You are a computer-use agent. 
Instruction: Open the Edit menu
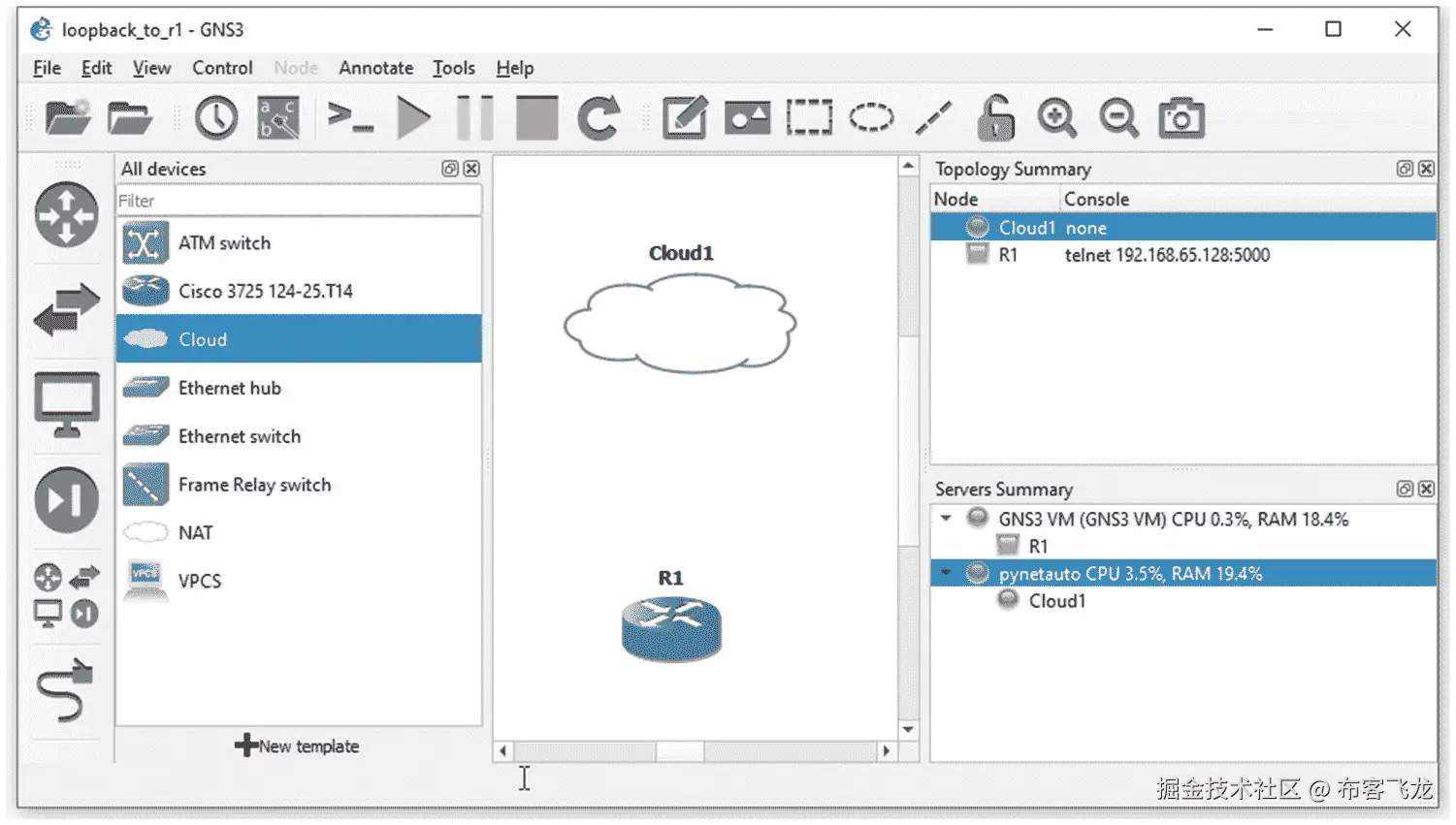pyautogui.click(x=96, y=68)
